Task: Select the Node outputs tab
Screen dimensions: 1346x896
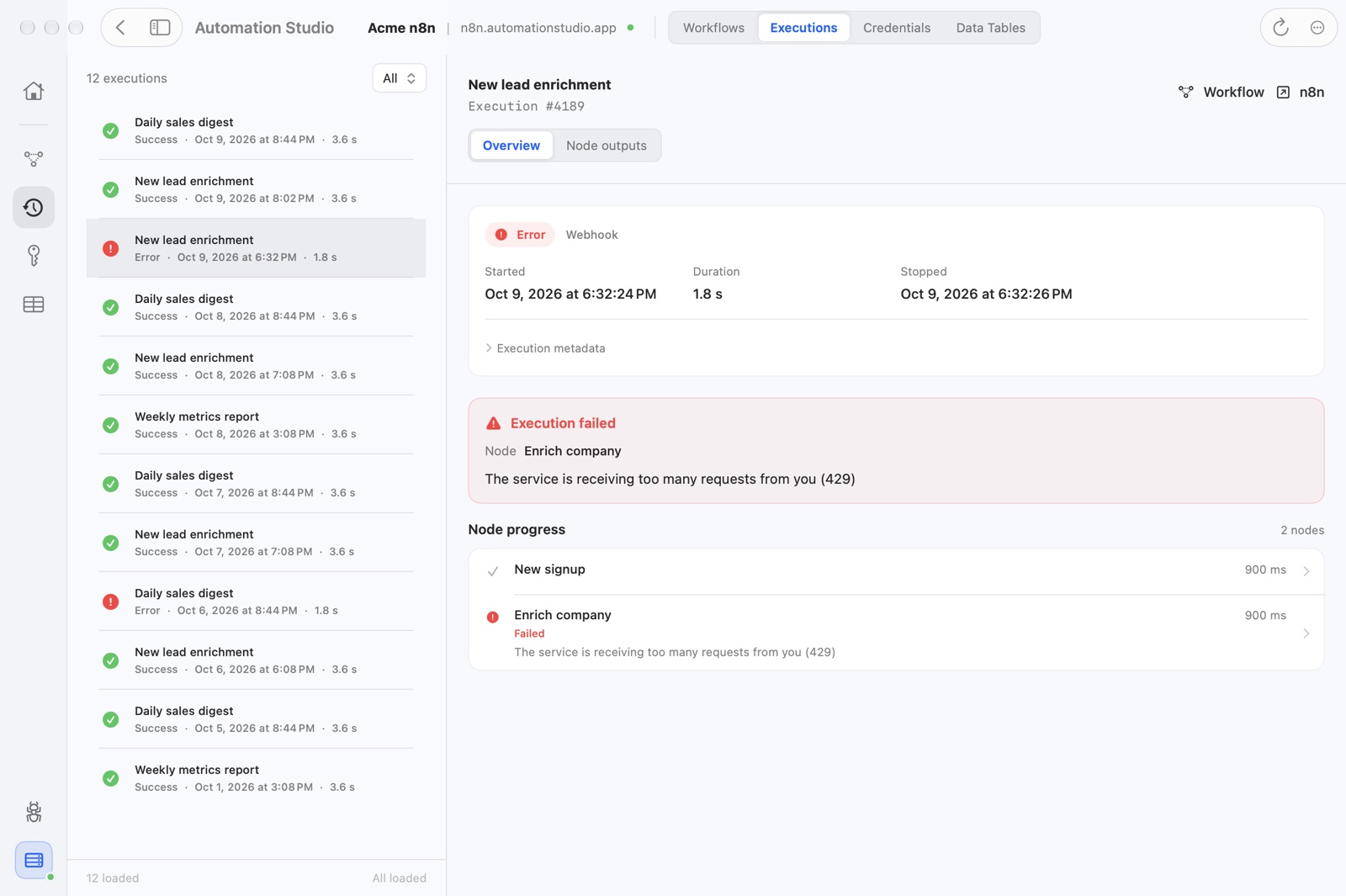Action: [607, 146]
